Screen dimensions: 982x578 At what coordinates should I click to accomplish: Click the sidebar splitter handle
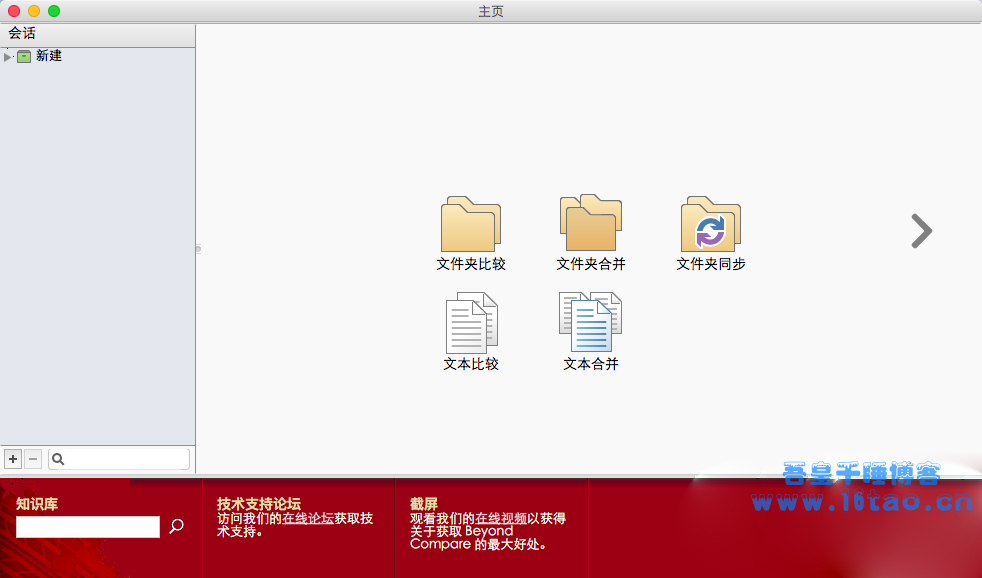pos(197,248)
